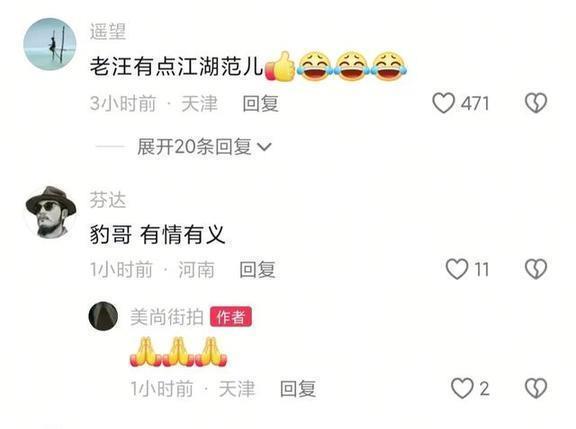Select comment text 豹哥 有情有义

[x=157, y=234]
